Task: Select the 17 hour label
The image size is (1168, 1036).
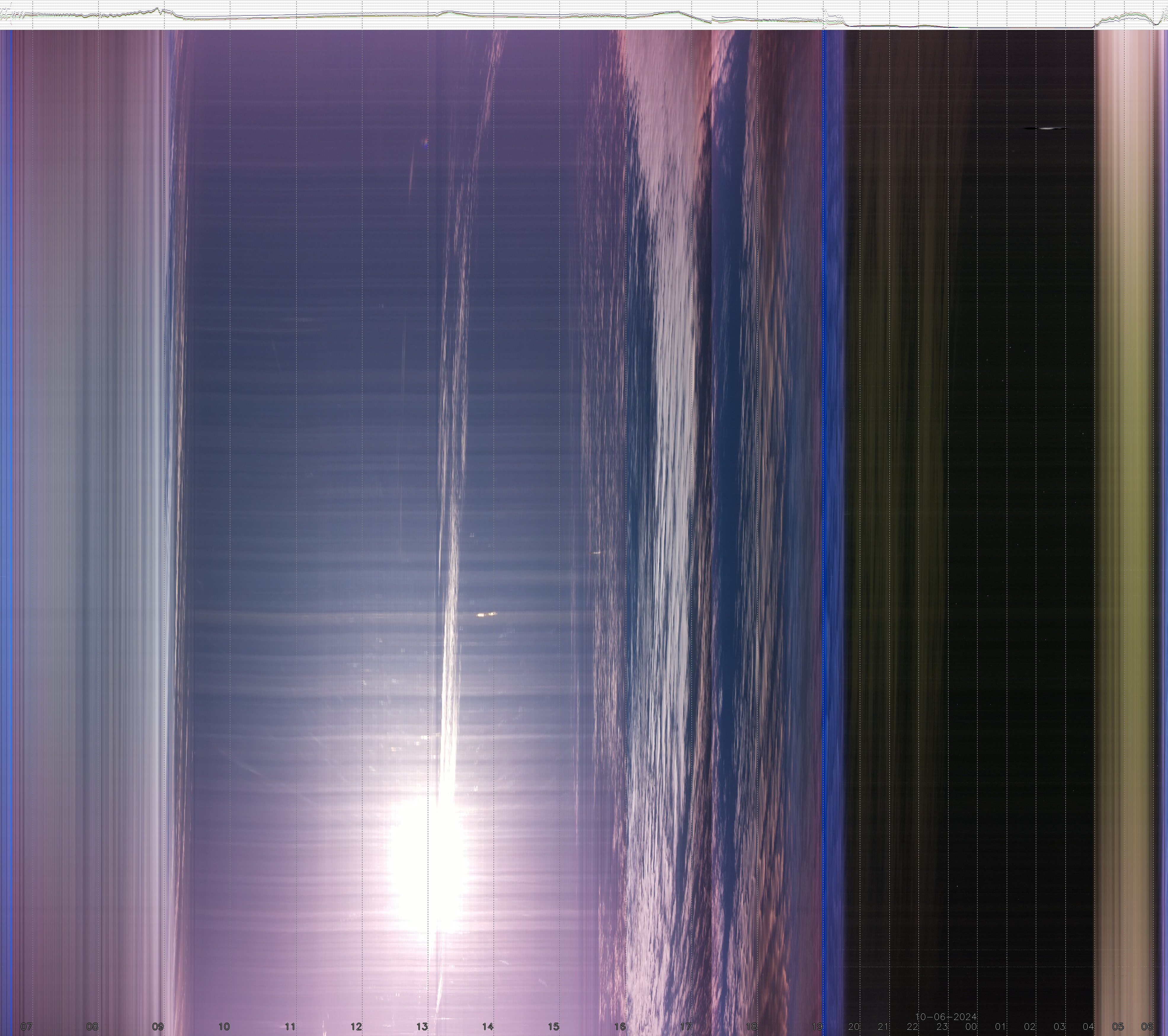Action: 686,1026
